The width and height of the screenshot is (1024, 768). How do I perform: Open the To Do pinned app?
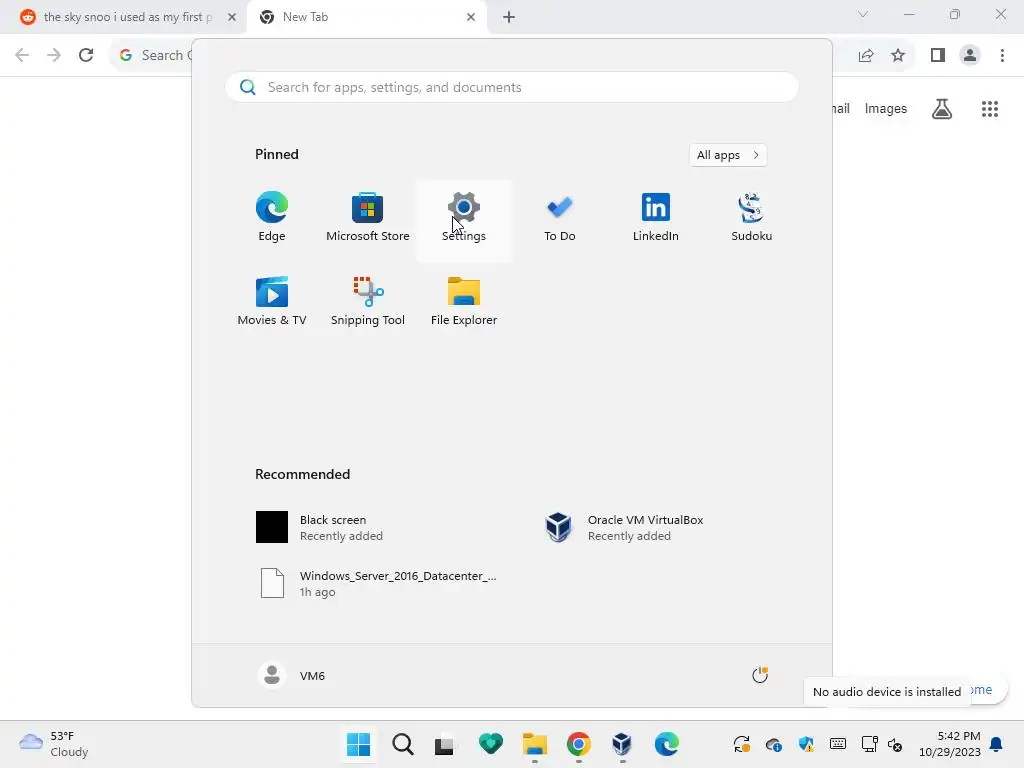click(560, 217)
